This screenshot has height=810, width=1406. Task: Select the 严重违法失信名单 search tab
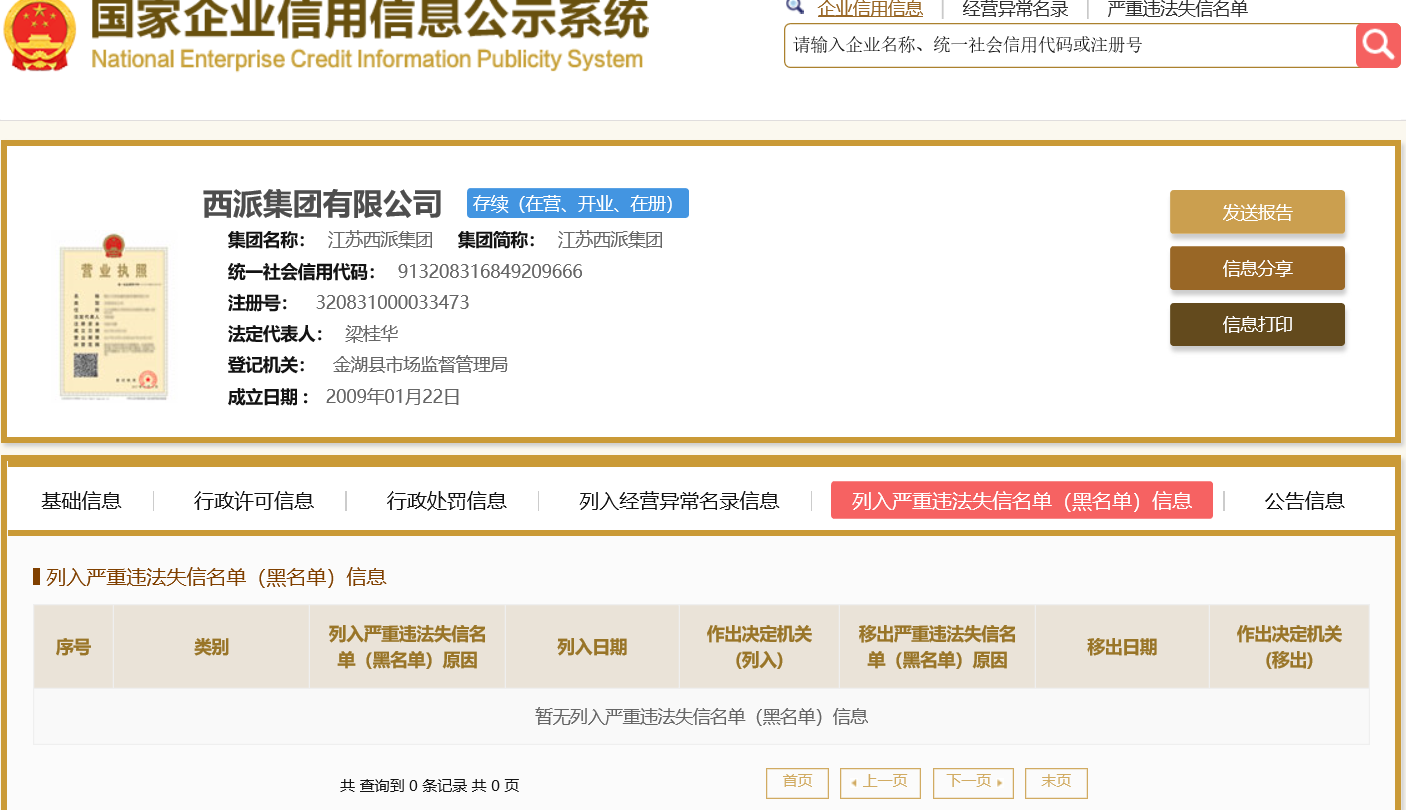coord(1177,9)
